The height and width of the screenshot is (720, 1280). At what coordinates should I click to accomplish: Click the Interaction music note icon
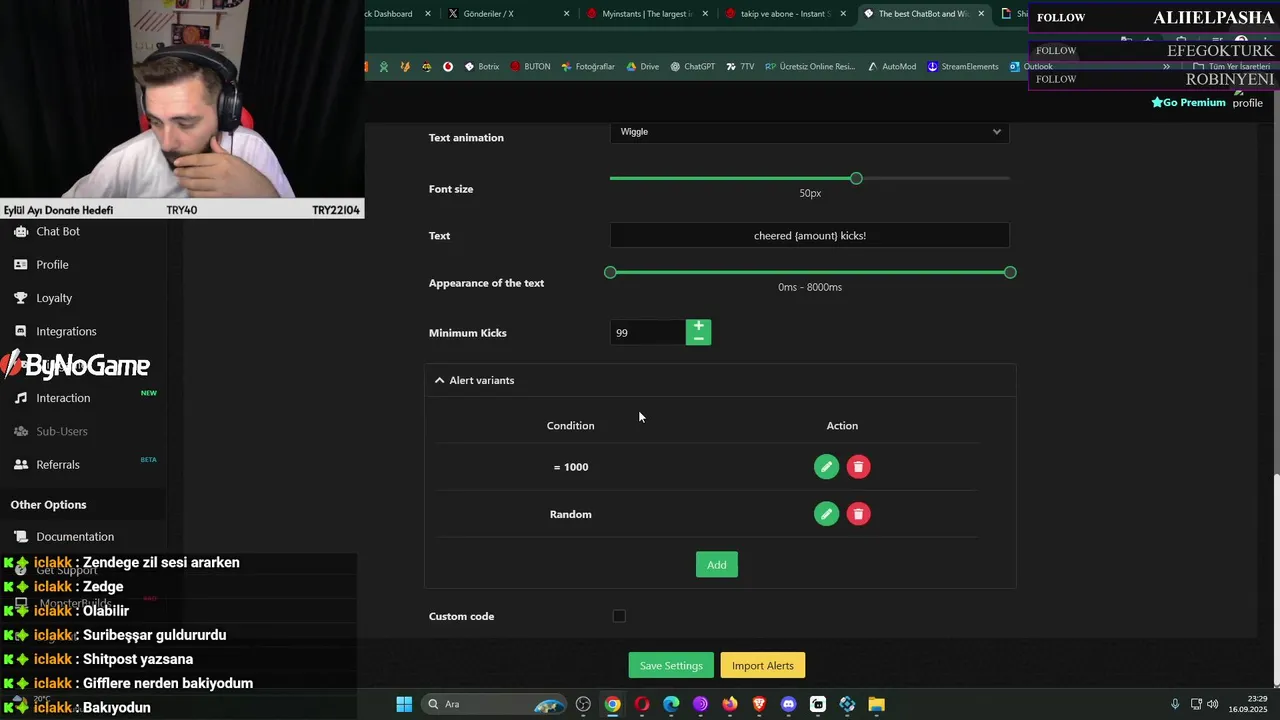(x=21, y=398)
